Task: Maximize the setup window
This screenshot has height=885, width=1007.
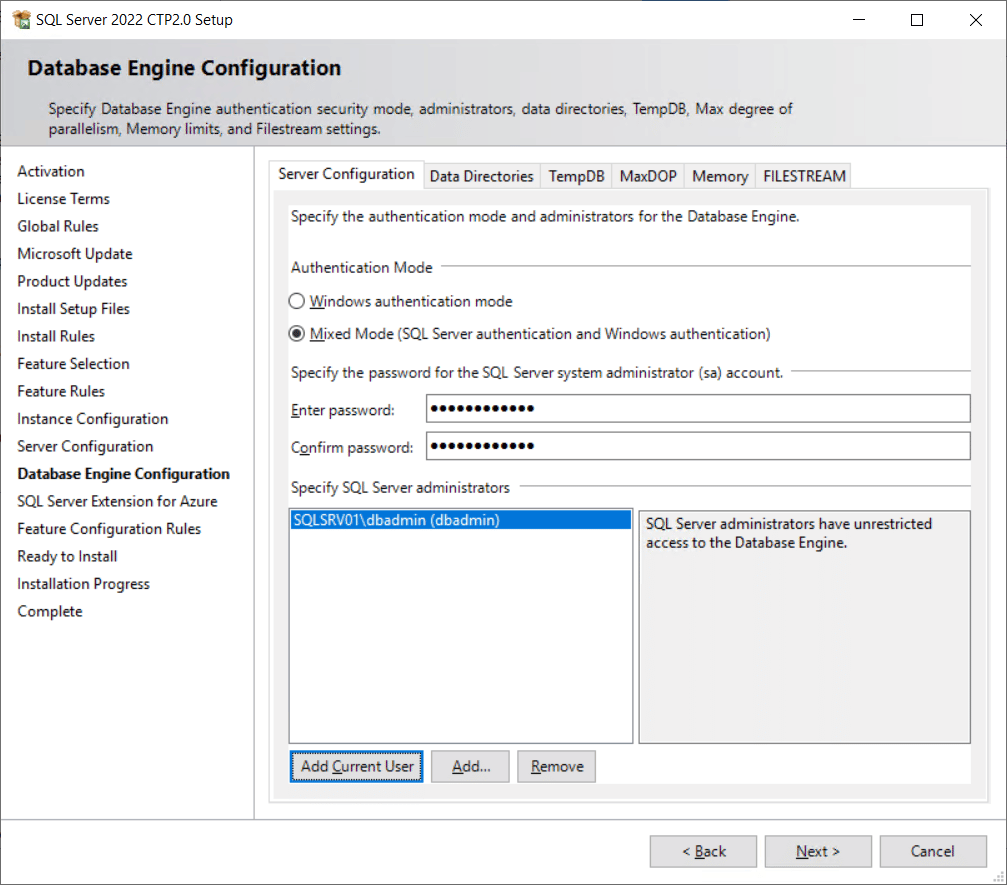Action: pyautogui.click(x=917, y=20)
